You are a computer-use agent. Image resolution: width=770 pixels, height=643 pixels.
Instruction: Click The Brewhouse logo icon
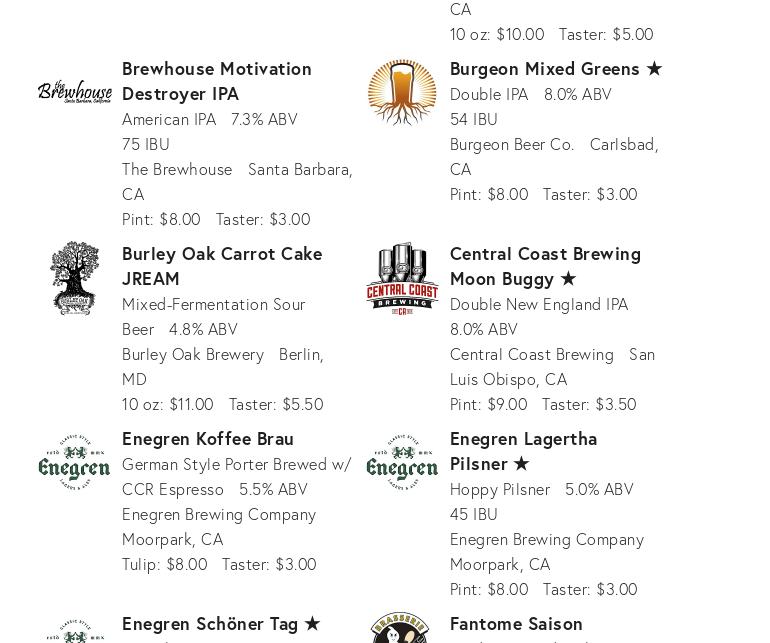click(75, 92)
